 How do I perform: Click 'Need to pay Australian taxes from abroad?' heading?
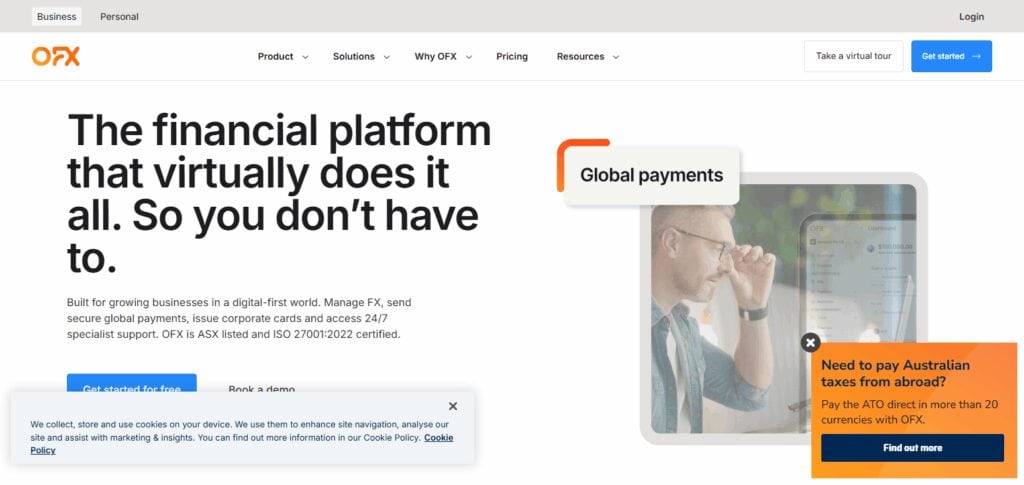tap(895, 373)
